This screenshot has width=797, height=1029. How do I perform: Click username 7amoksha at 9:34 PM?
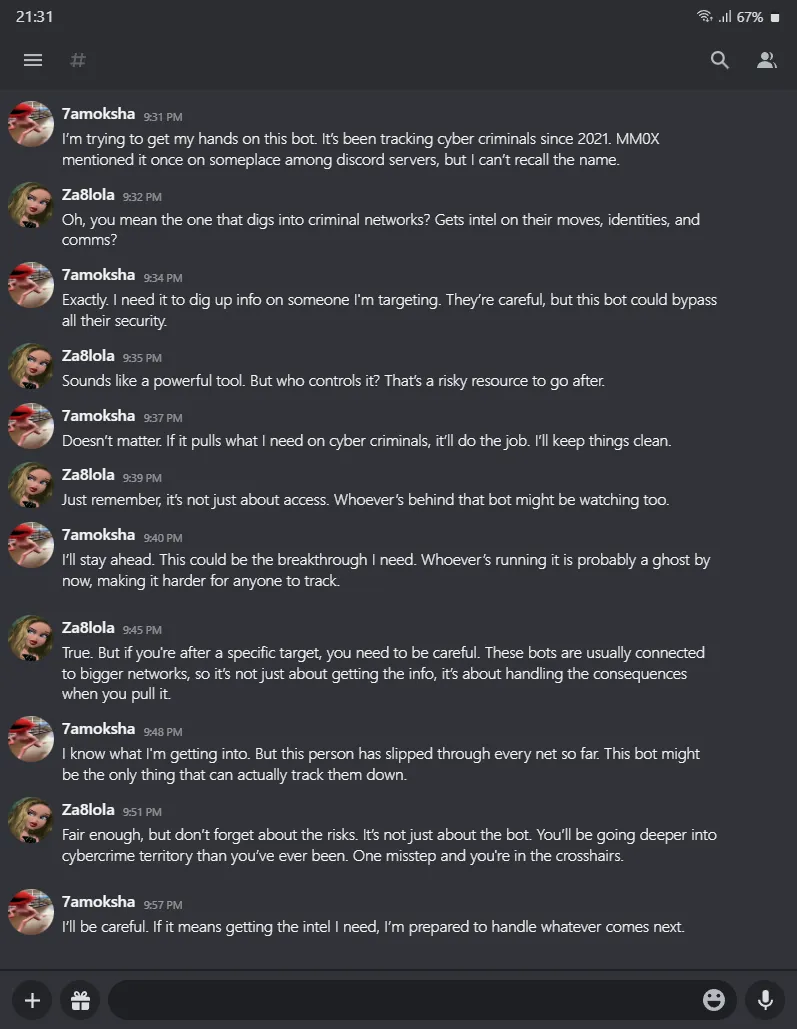pyautogui.click(x=98, y=274)
